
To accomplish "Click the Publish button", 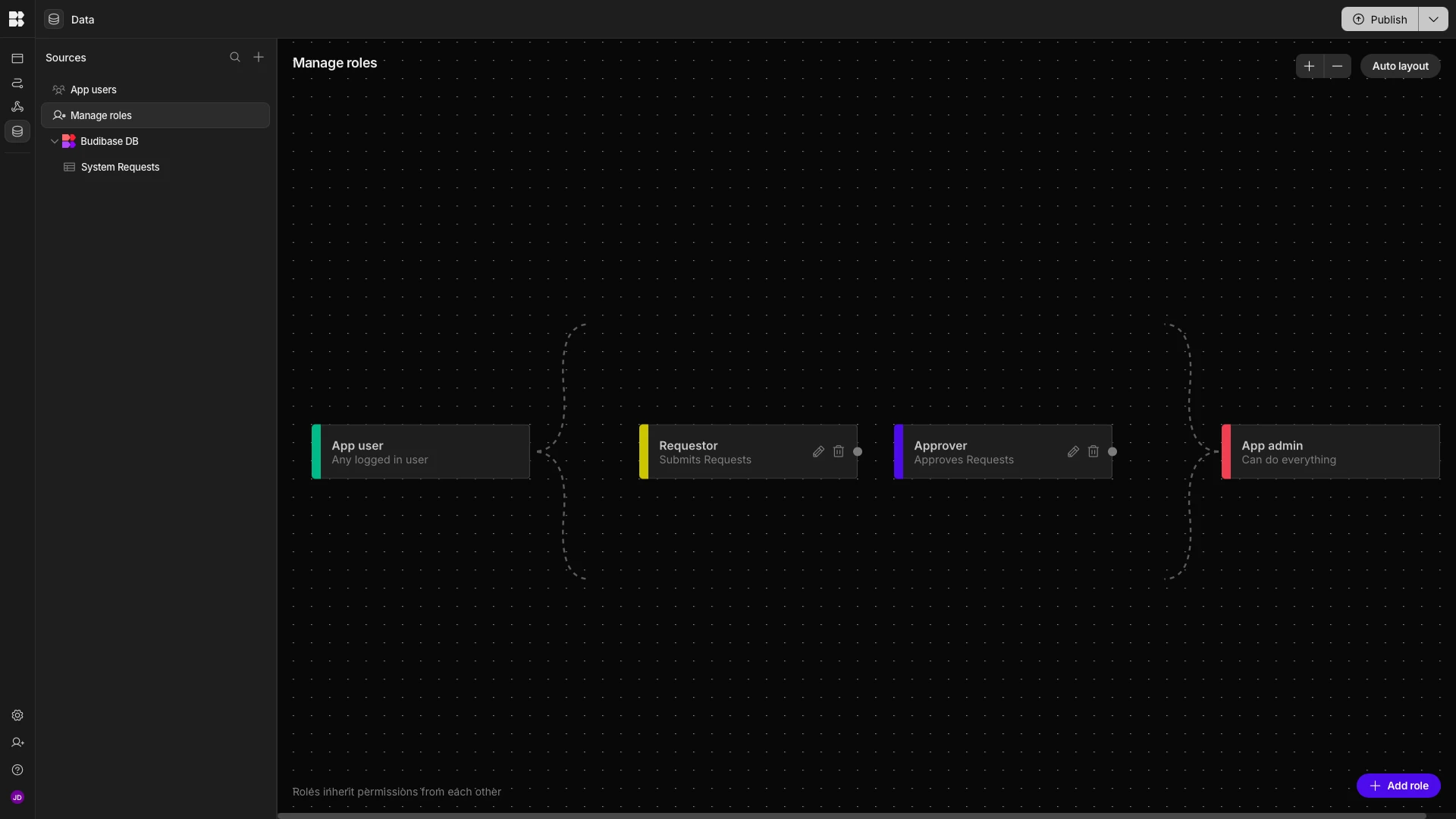I will click(x=1379, y=20).
